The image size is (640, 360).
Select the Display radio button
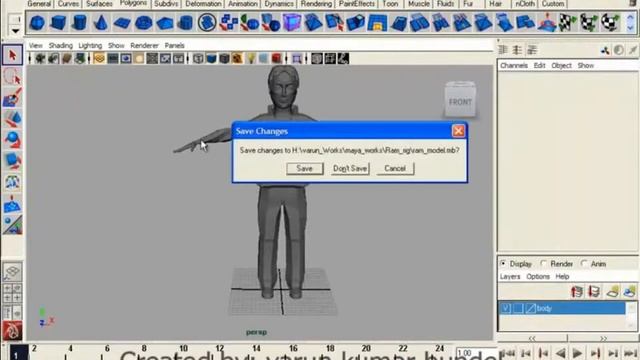(x=503, y=264)
